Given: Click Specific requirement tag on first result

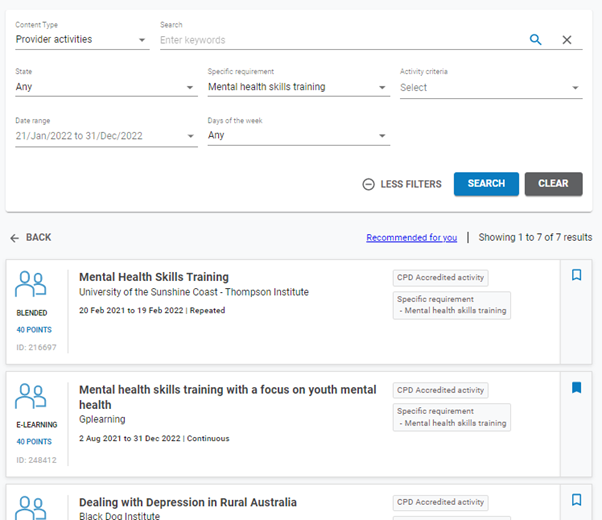Looking at the screenshot, I should (x=452, y=305).
